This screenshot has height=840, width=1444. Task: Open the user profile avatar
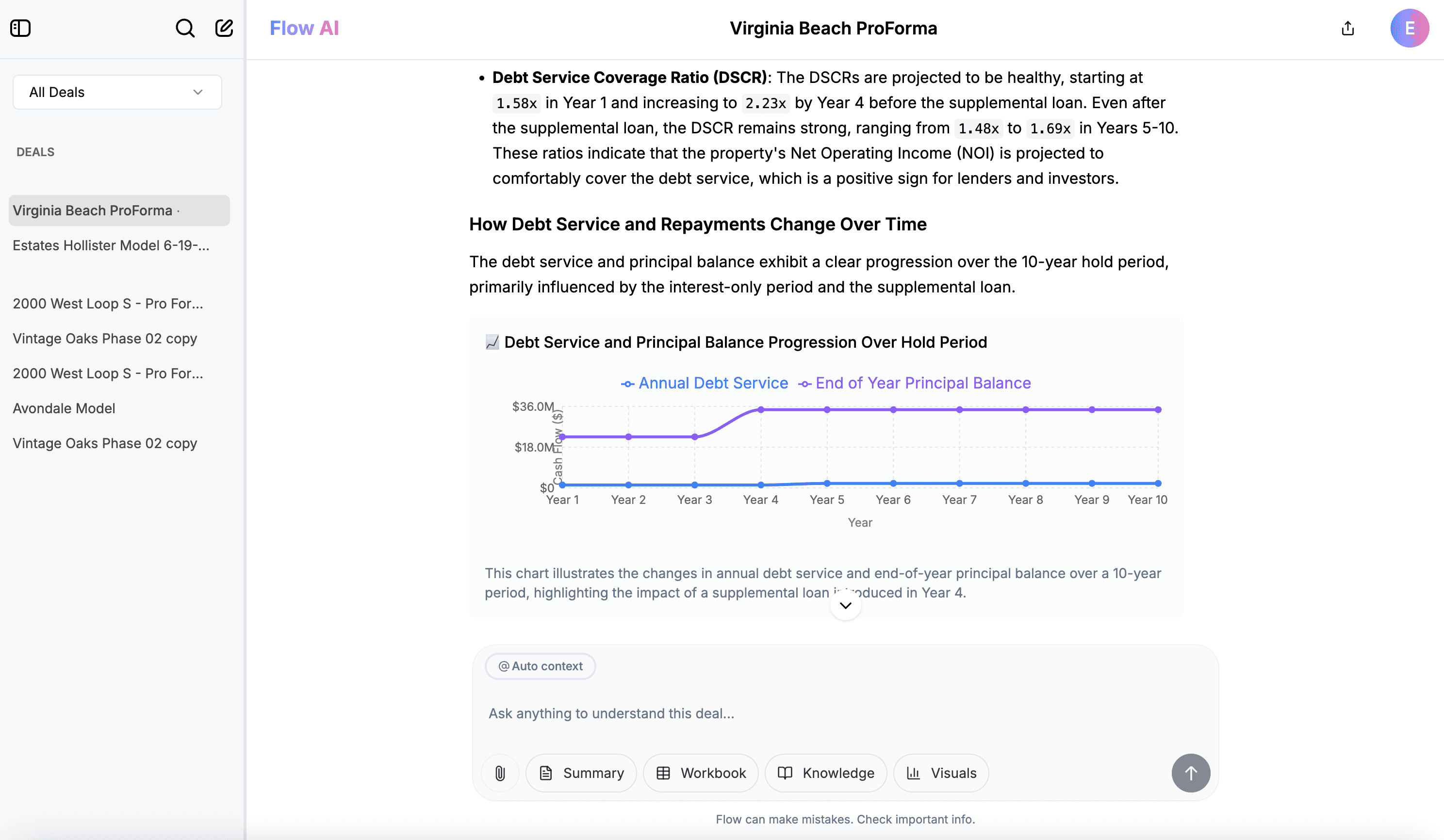coord(1410,28)
